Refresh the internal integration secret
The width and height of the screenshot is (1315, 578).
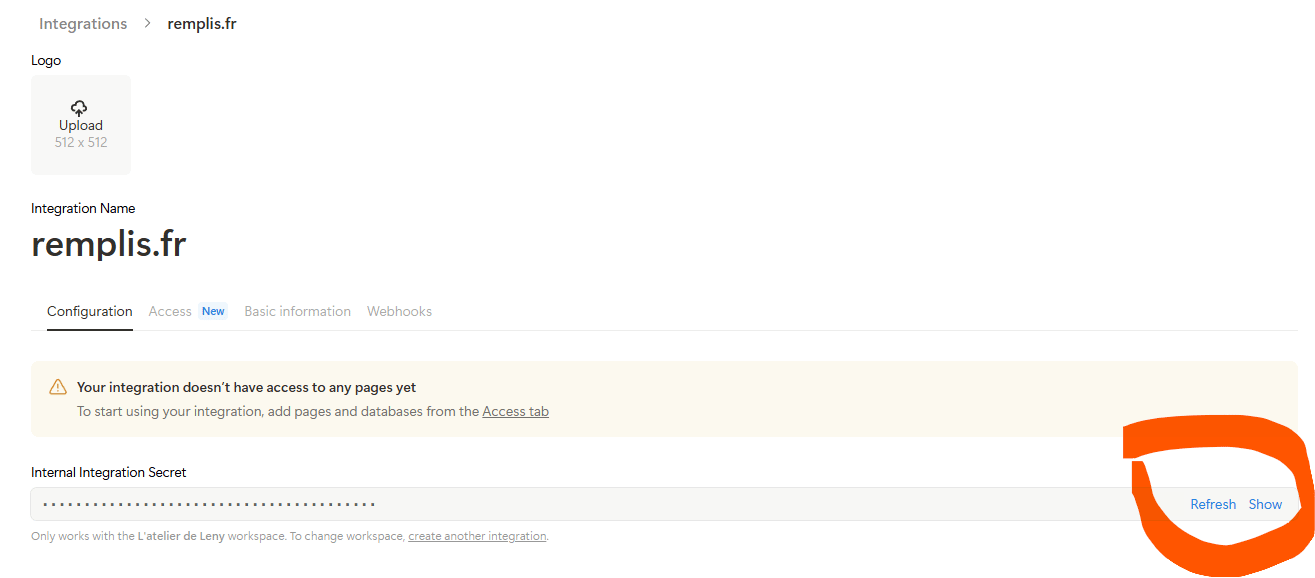[1213, 504]
